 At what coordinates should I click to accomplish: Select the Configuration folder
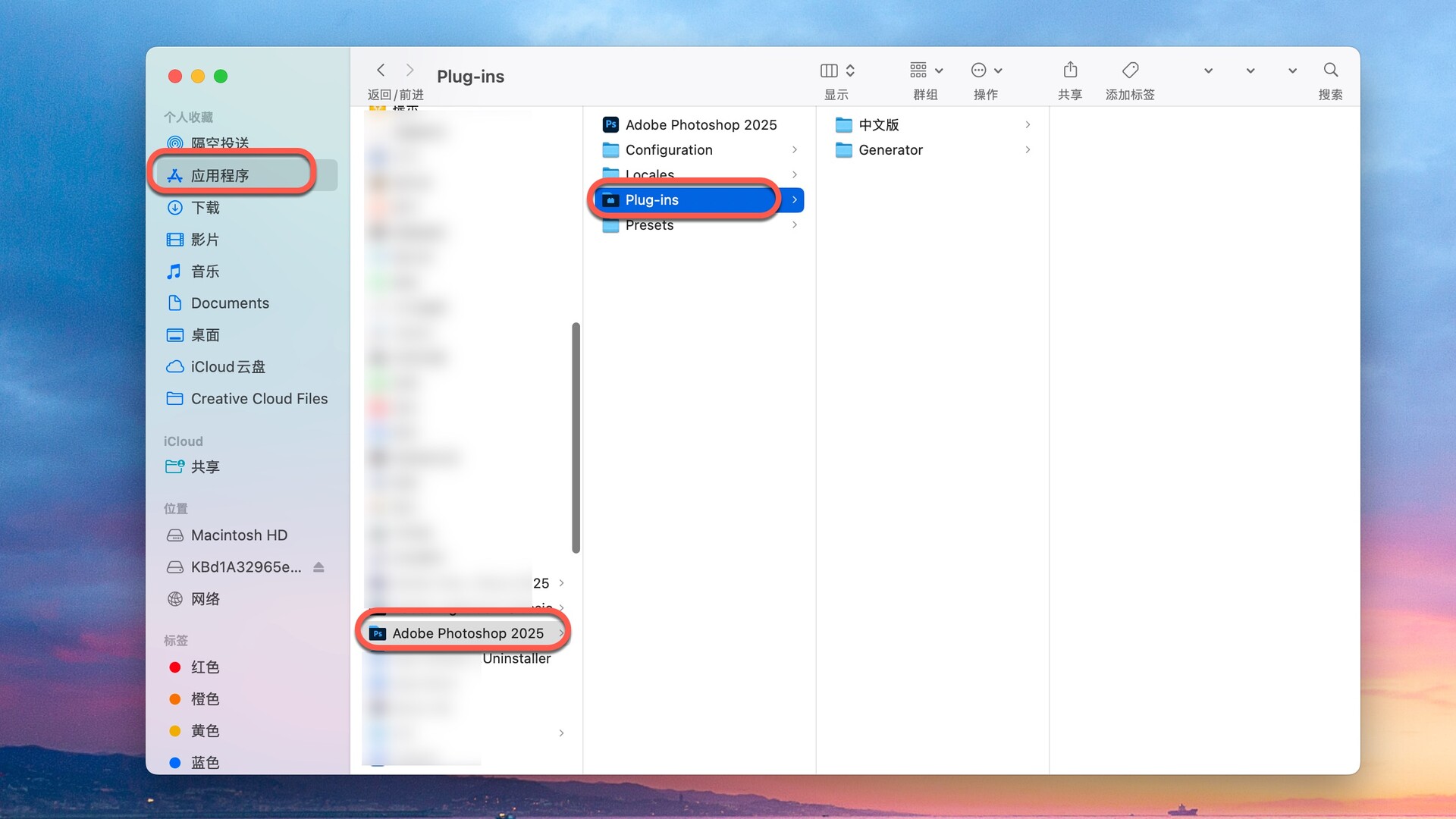pos(668,149)
